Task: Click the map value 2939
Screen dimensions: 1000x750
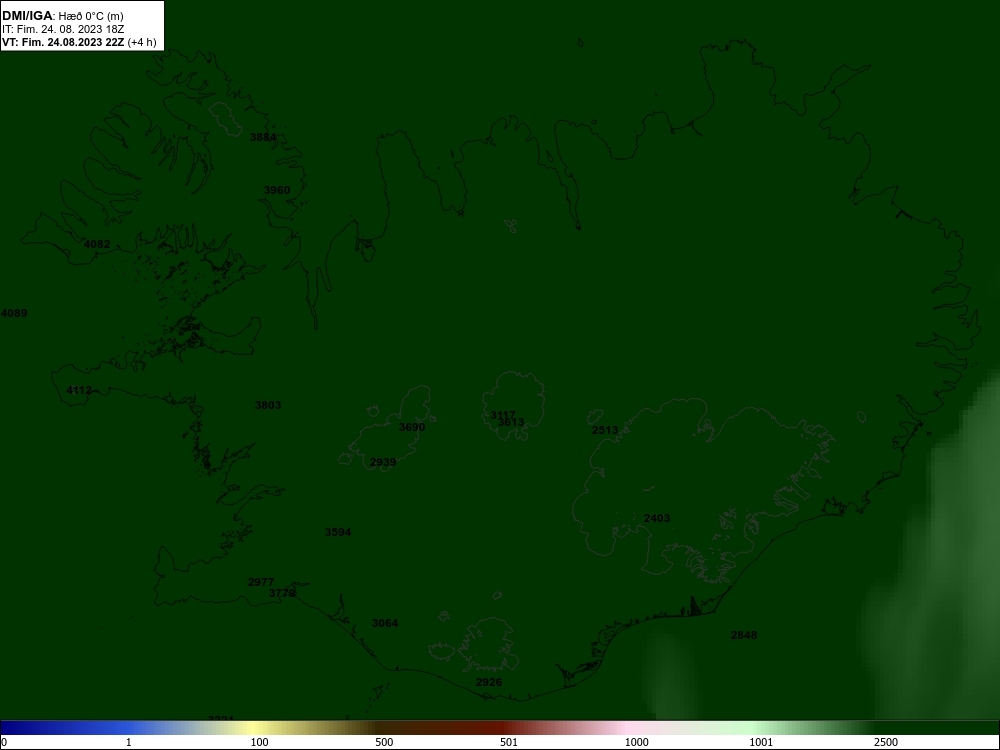Action: (x=383, y=462)
